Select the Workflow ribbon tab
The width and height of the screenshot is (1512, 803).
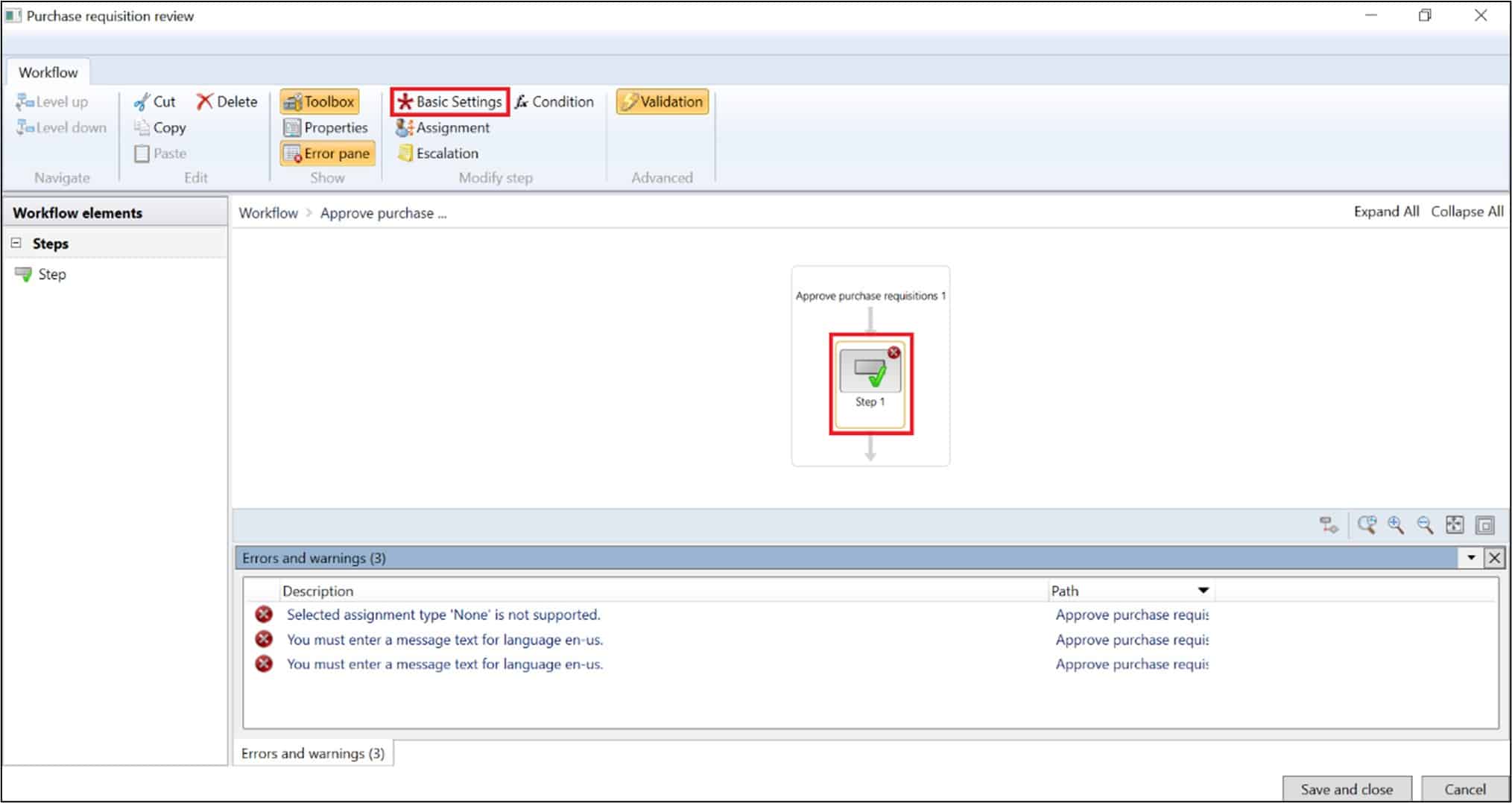point(48,72)
